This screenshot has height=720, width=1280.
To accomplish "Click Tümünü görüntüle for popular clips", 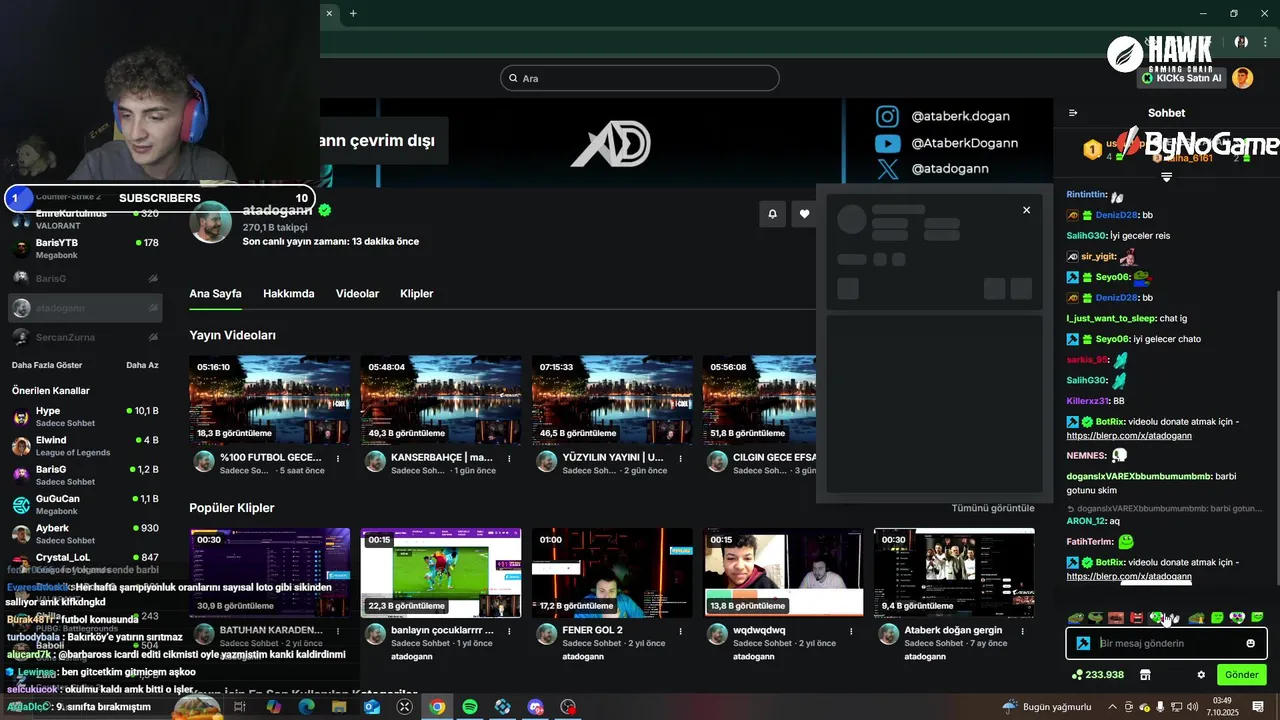I will [992, 508].
